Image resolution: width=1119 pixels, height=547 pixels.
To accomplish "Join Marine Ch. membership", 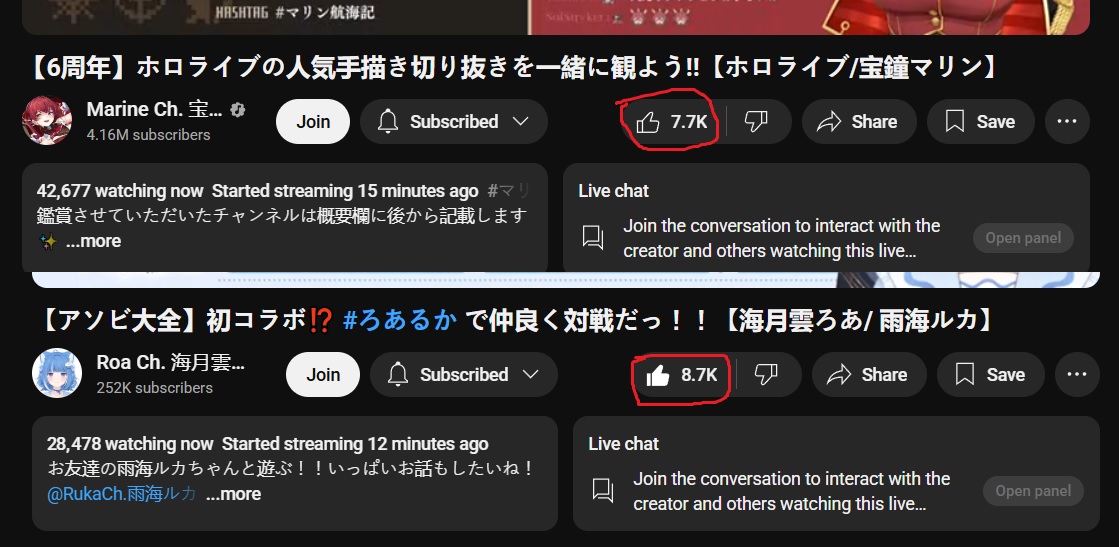I will point(313,122).
